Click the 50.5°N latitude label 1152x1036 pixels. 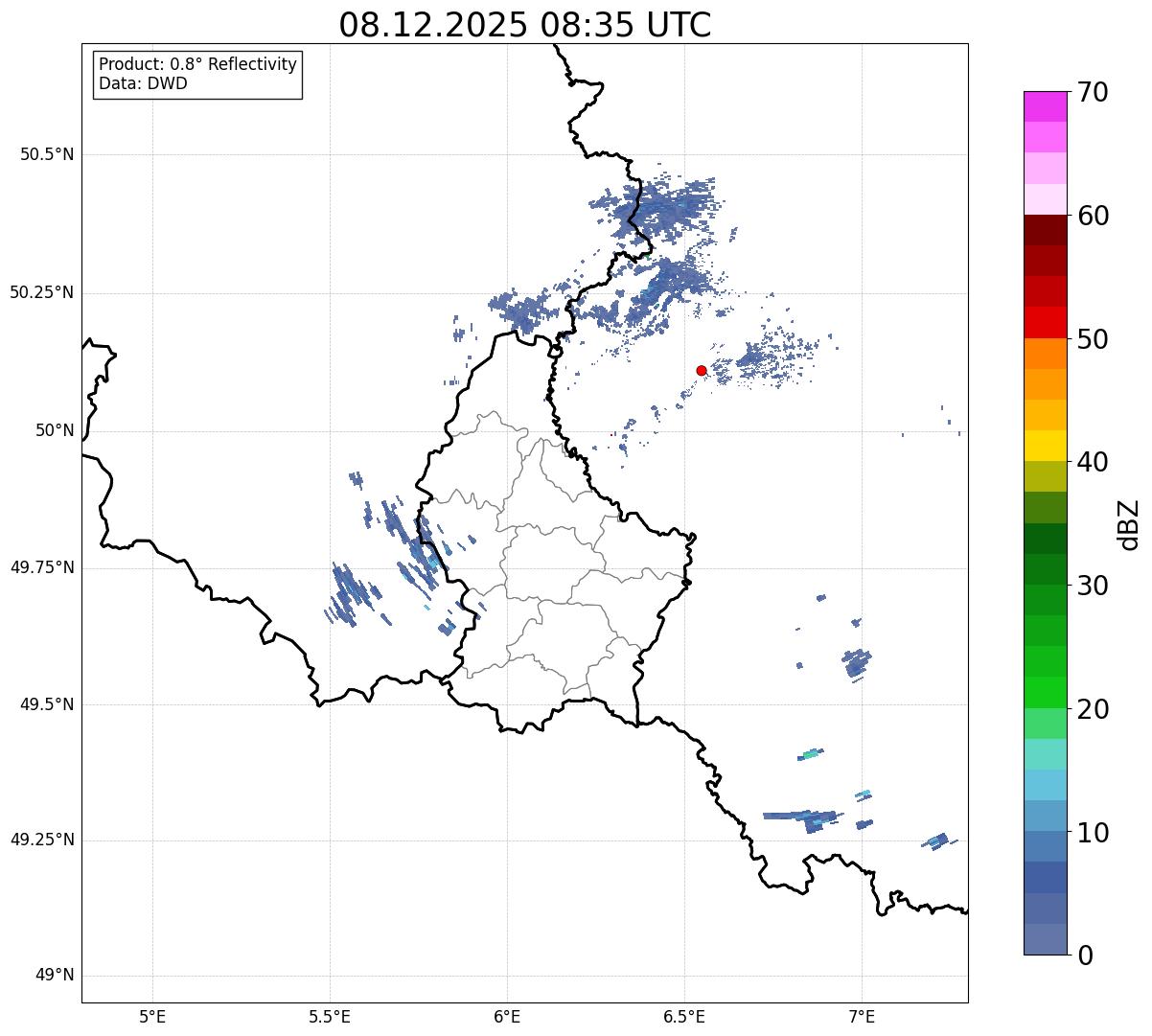click(47, 154)
